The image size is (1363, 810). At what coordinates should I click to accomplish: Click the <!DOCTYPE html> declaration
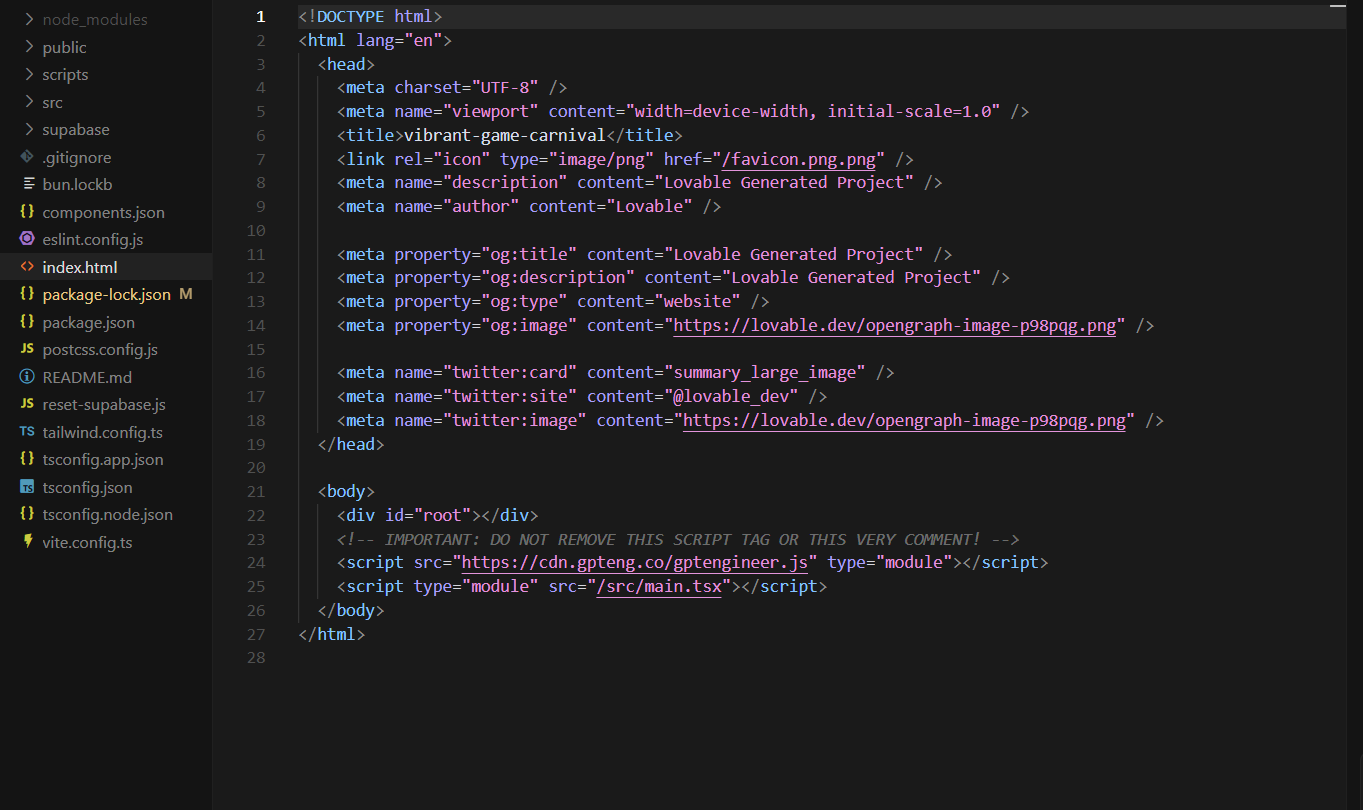click(x=370, y=17)
